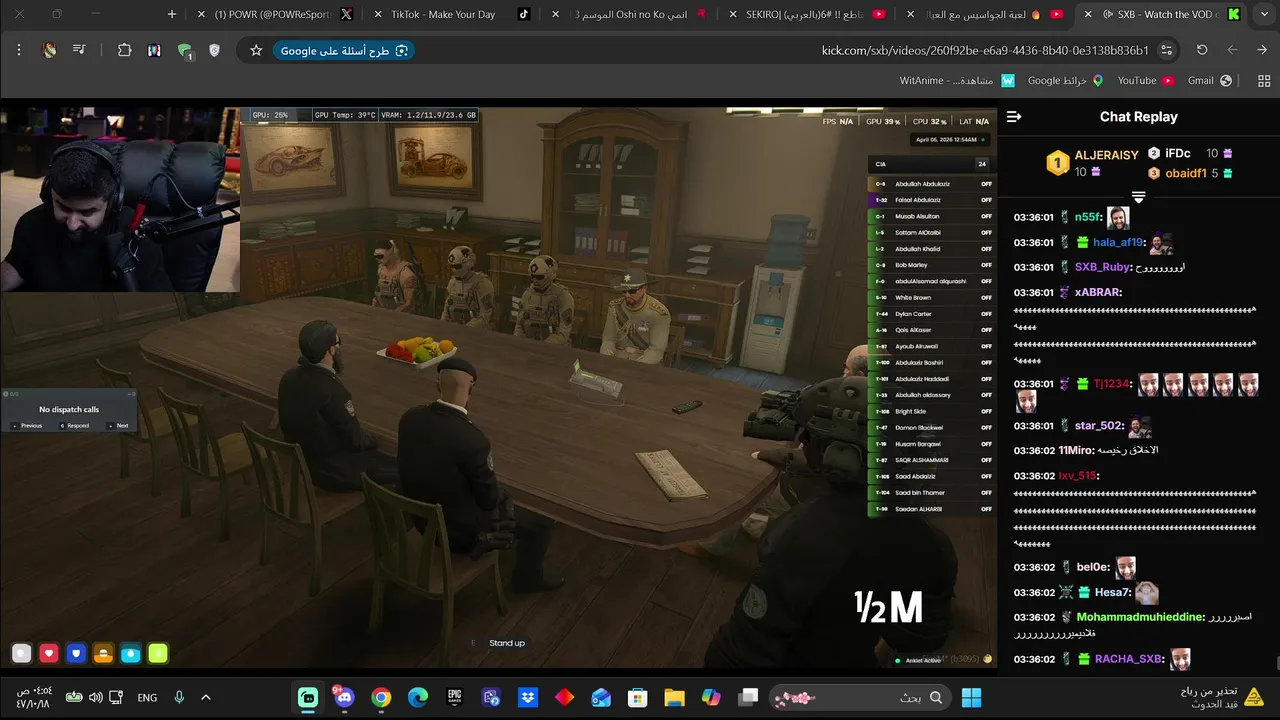The width and height of the screenshot is (1280, 720).
Task: View site information icon in address bar
Action: tap(1167, 50)
